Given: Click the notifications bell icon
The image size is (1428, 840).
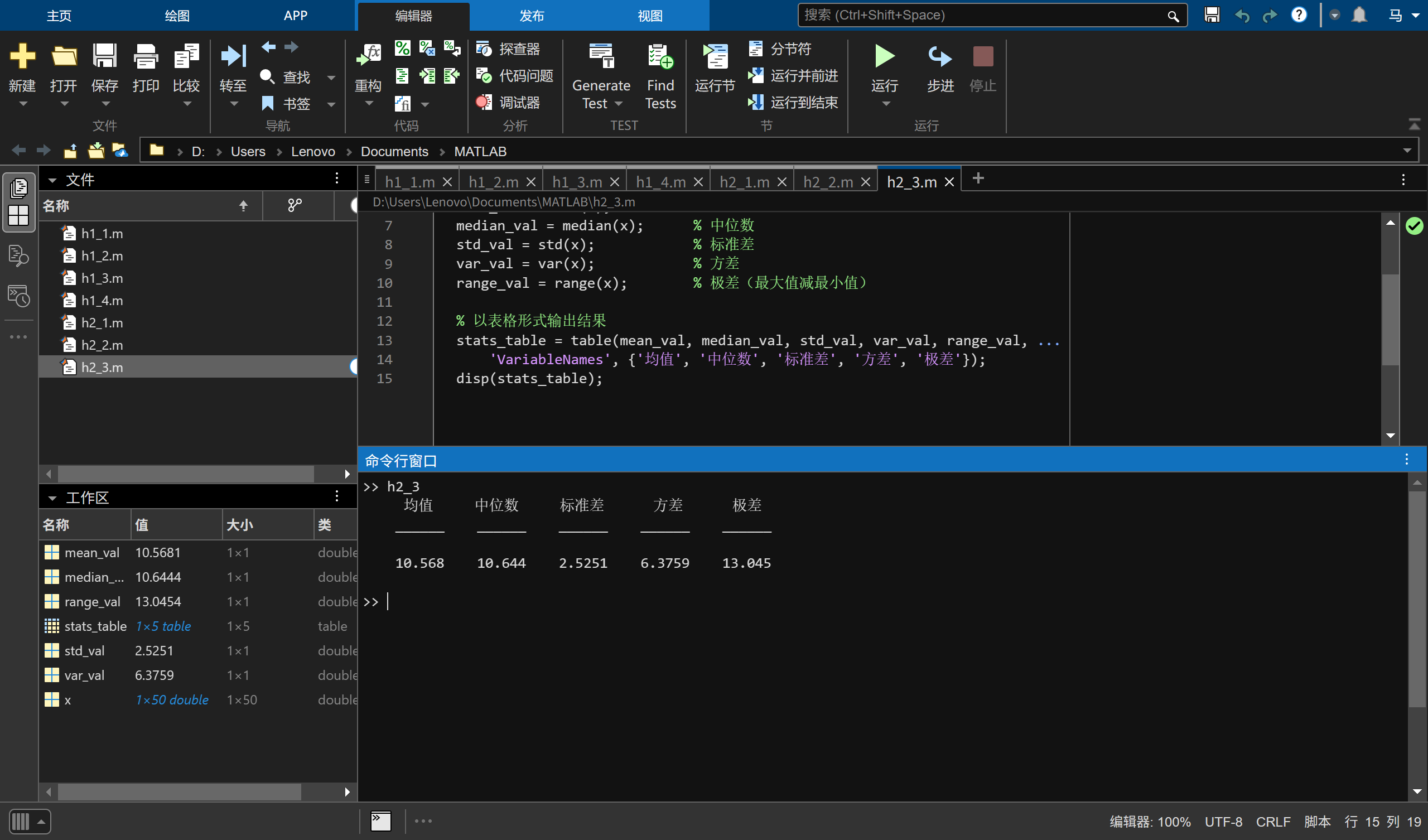Looking at the screenshot, I should pos(1359,15).
